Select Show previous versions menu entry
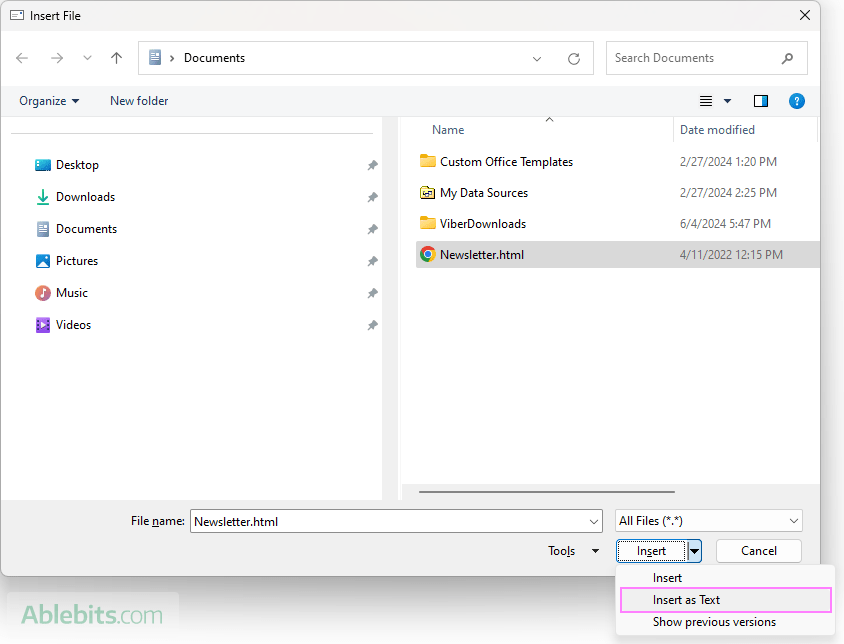Screen dimensions: 844x644 point(714,622)
